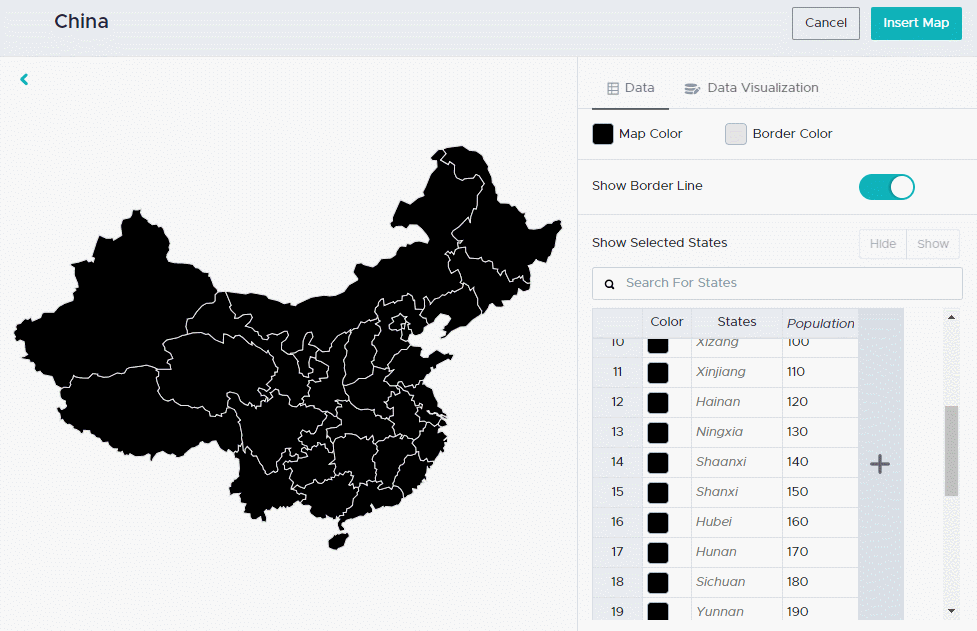The width and height of the screenshot is (977, 631).
Task: Click Hainan island on the map
Action: tap(338, 541)
